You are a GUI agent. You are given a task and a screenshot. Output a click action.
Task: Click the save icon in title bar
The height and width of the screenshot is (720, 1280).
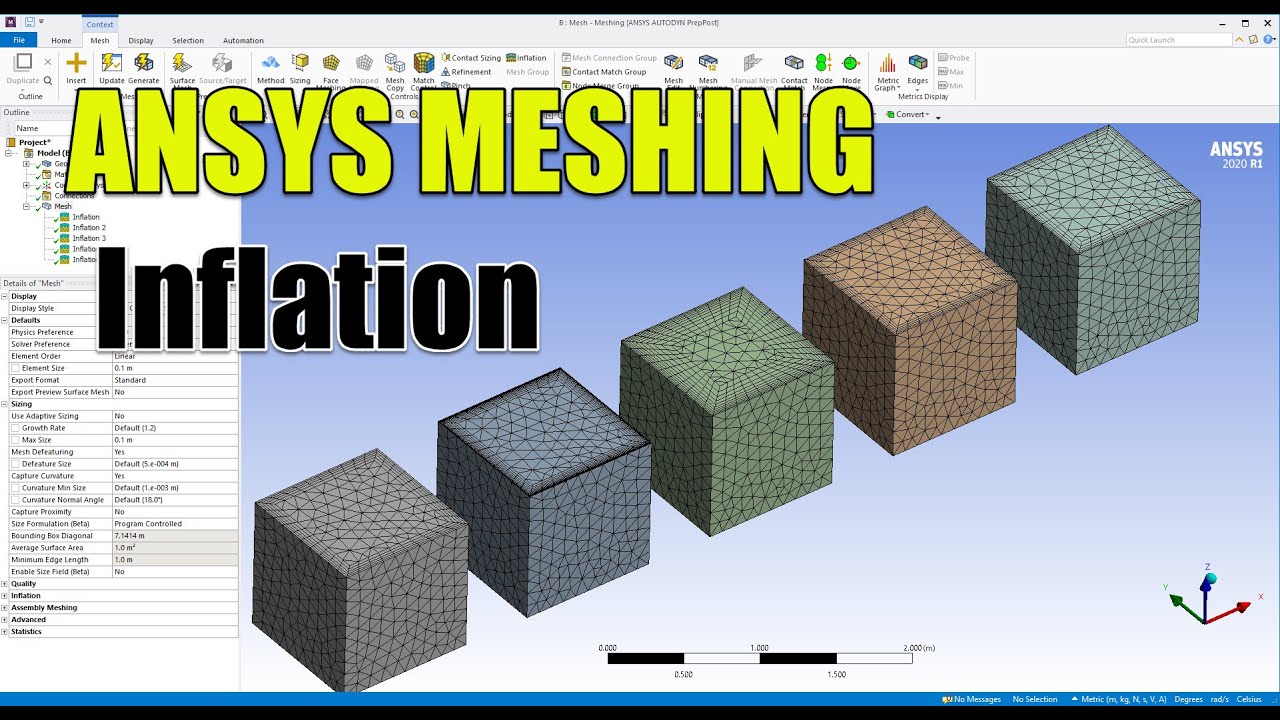(29, 22)
